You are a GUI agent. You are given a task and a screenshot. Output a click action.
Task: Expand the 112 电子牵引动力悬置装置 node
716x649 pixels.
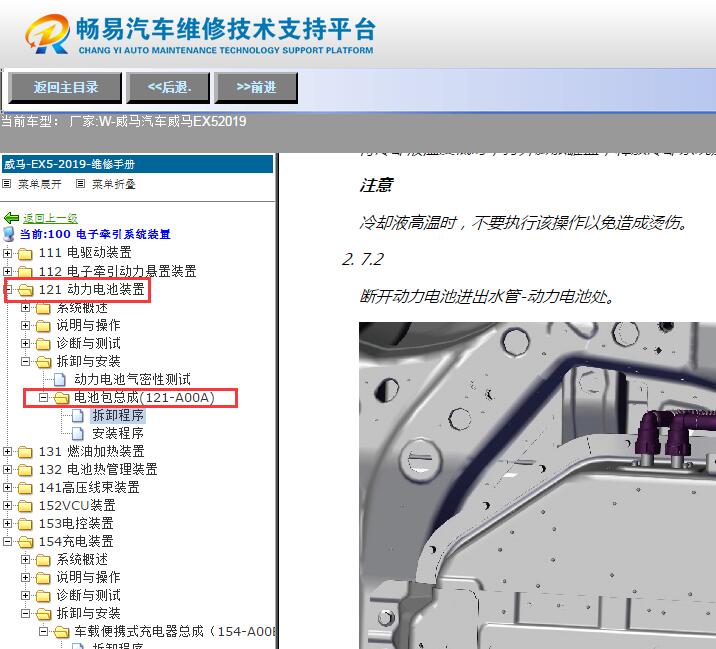[x=7, y=271]
